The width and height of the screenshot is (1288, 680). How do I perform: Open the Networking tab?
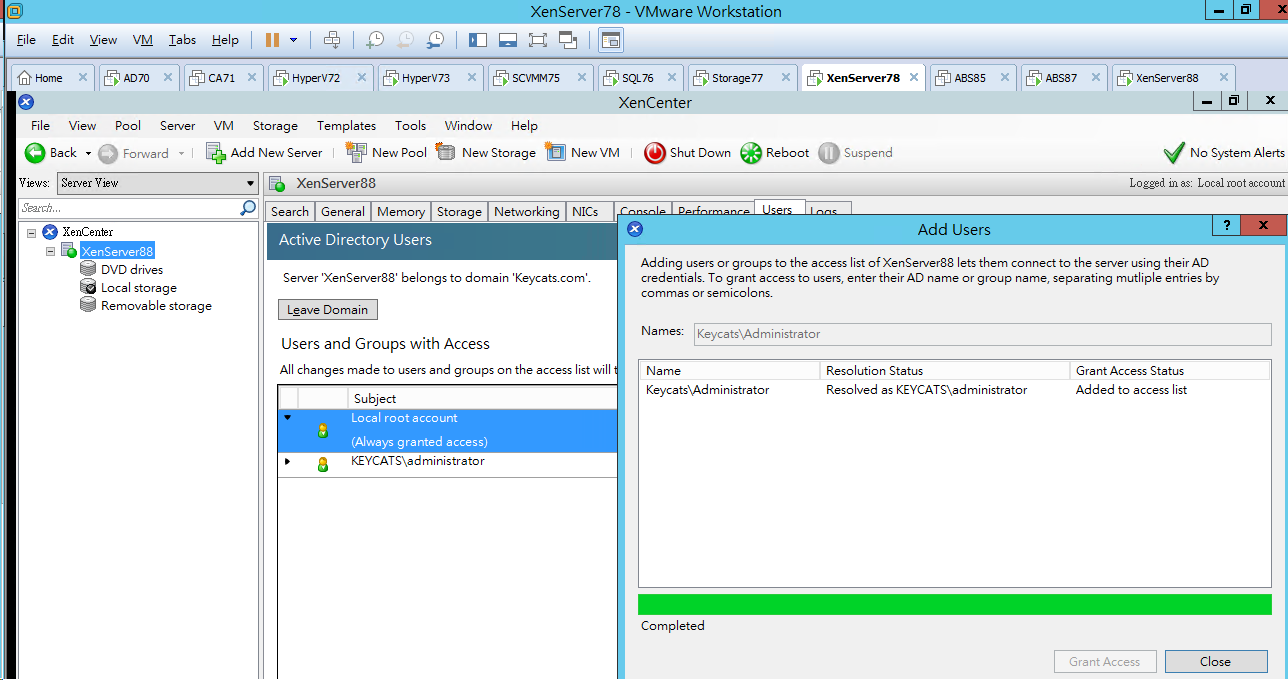click(526, 211)
